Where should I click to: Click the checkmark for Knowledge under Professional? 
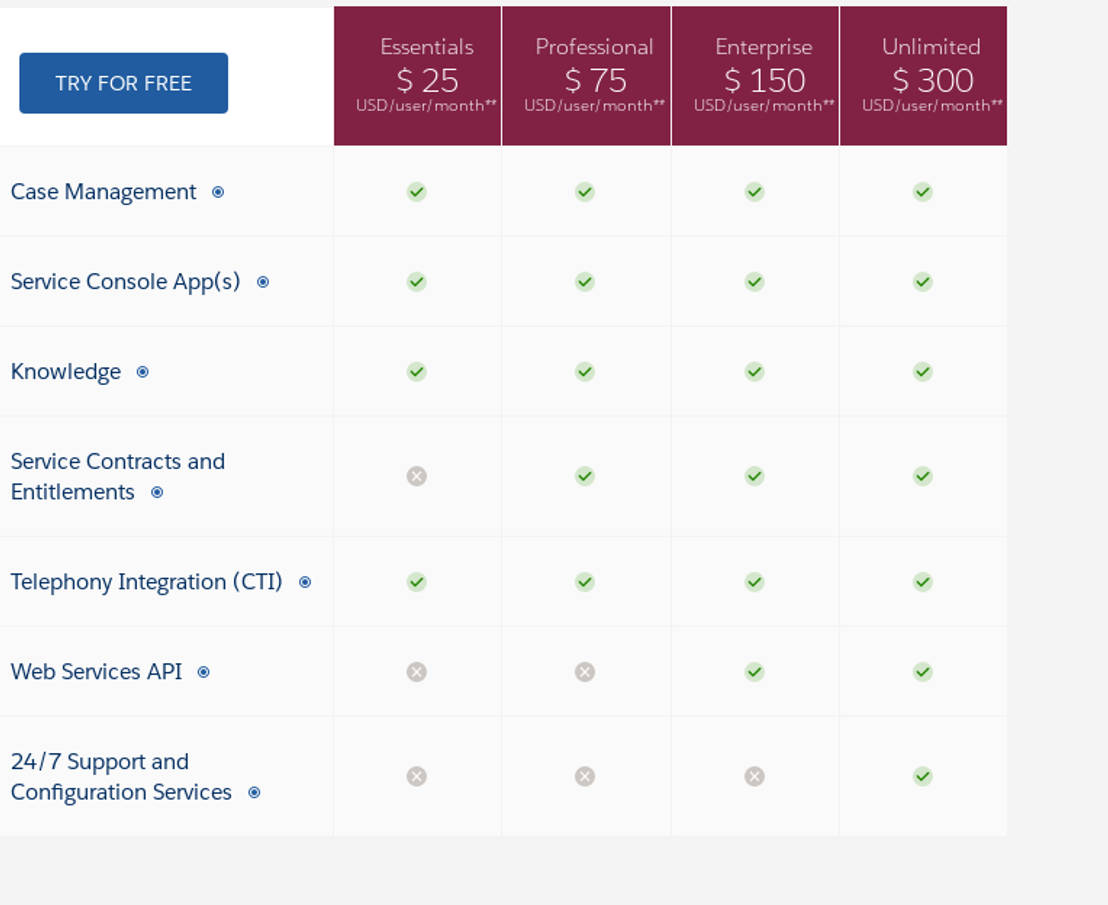[x=585, y=371]
